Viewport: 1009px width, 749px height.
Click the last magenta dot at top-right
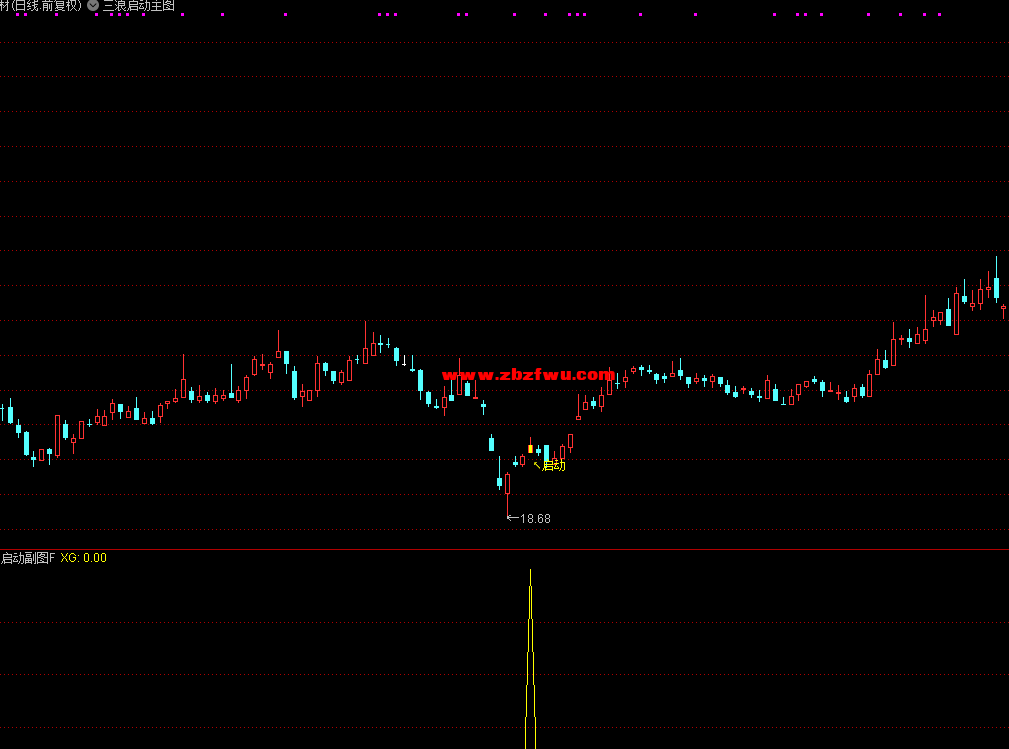[x=939, y=15]
